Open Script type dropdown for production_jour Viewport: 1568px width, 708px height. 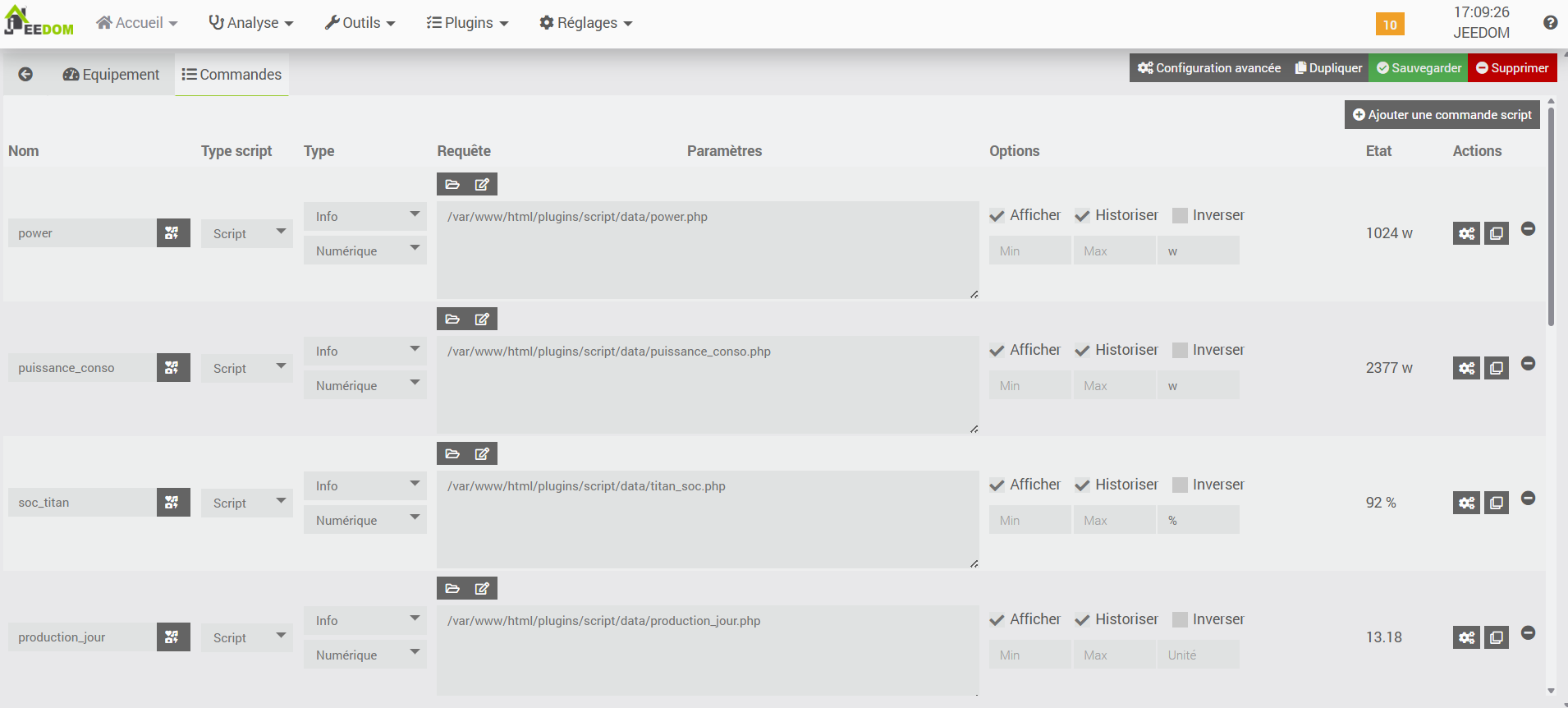(246, 637)
